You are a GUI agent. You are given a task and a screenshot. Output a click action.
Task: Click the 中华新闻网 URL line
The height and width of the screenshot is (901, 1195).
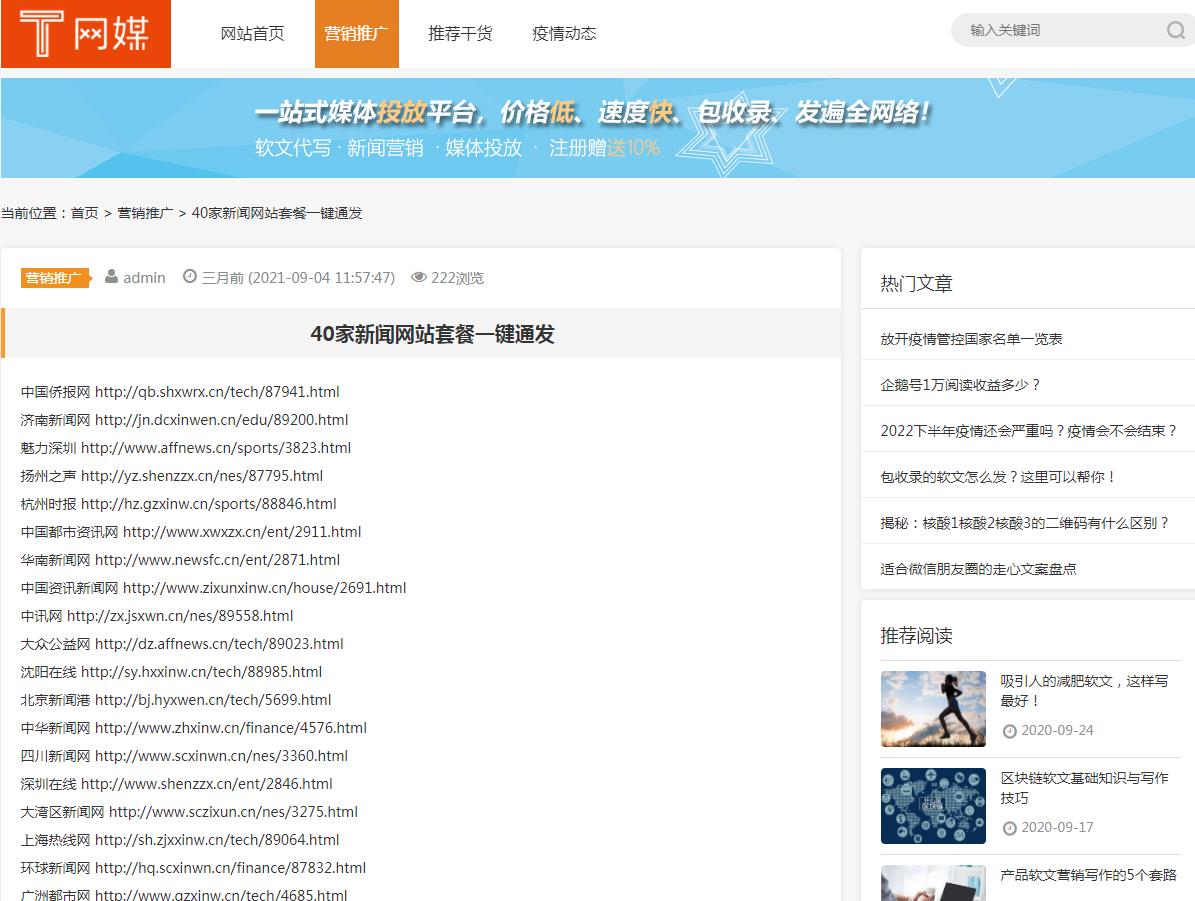pyautogui.click(x=194, y=728)
